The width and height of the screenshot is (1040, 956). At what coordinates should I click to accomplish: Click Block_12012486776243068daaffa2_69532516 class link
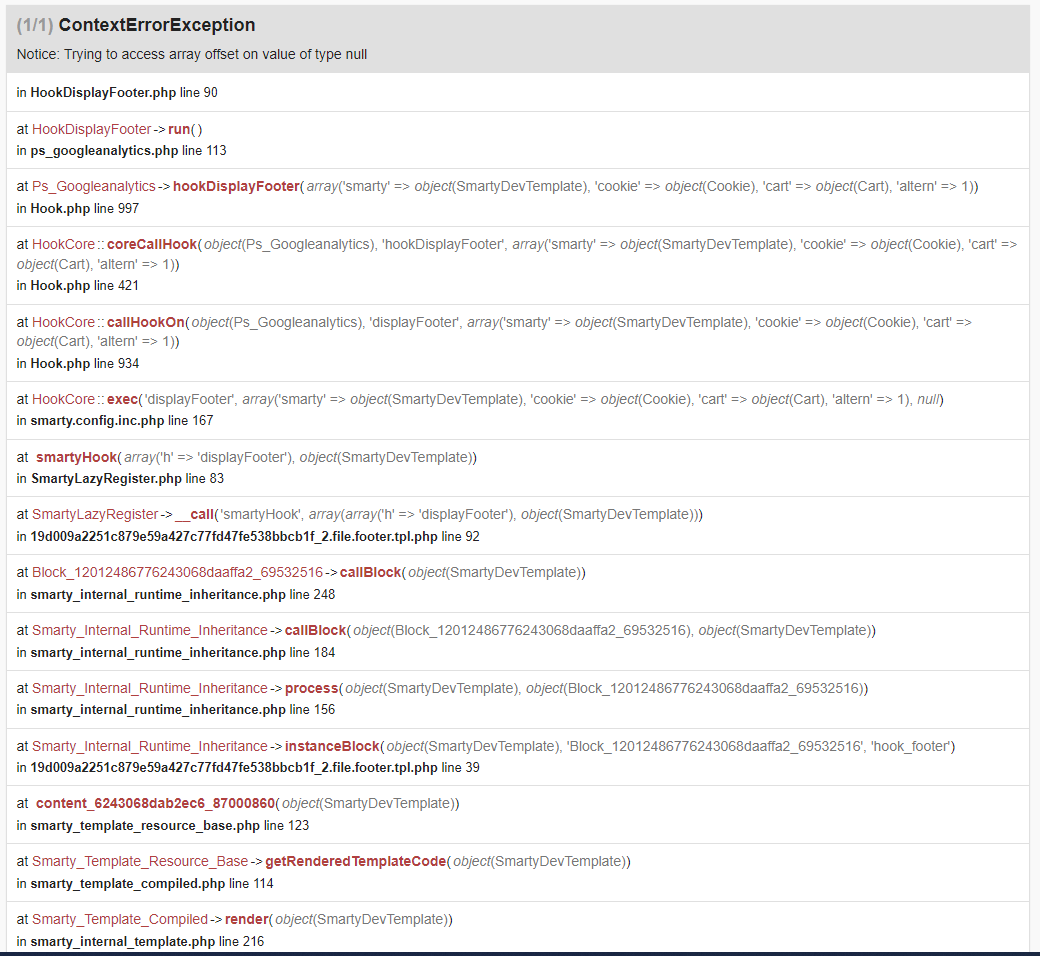[x=177, y=573]
